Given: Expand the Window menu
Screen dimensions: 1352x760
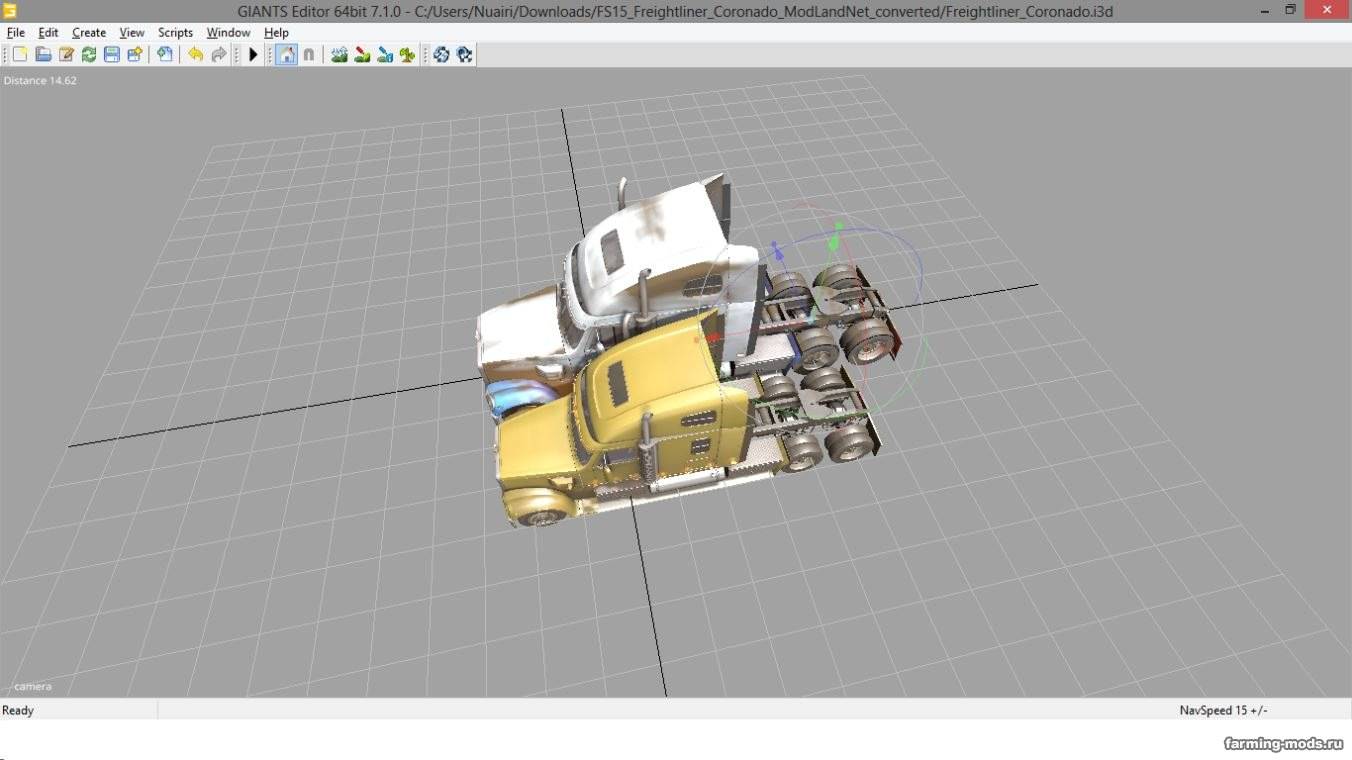Looking at the screenshot, I should point(228,32).
